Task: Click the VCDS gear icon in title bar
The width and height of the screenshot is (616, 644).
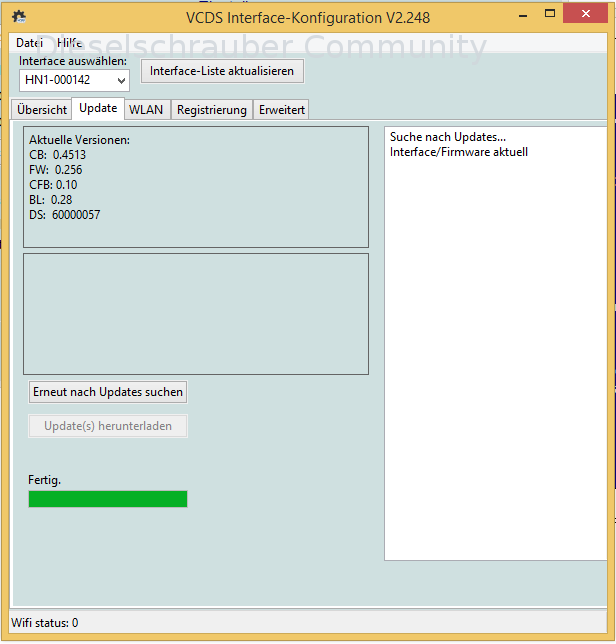Action: coord(19,17)
